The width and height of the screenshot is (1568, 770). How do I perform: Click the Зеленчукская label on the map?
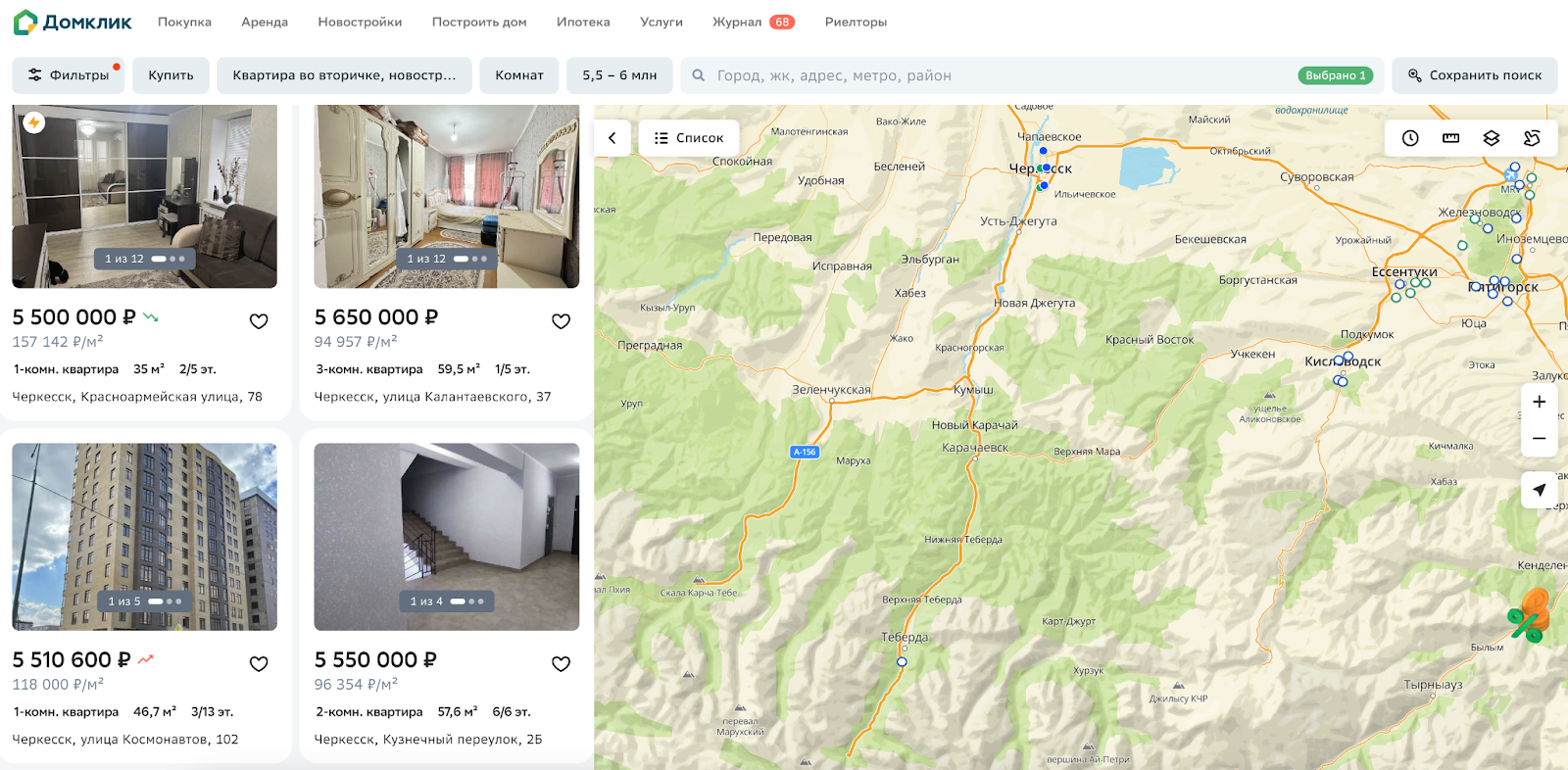pos(831,390)
